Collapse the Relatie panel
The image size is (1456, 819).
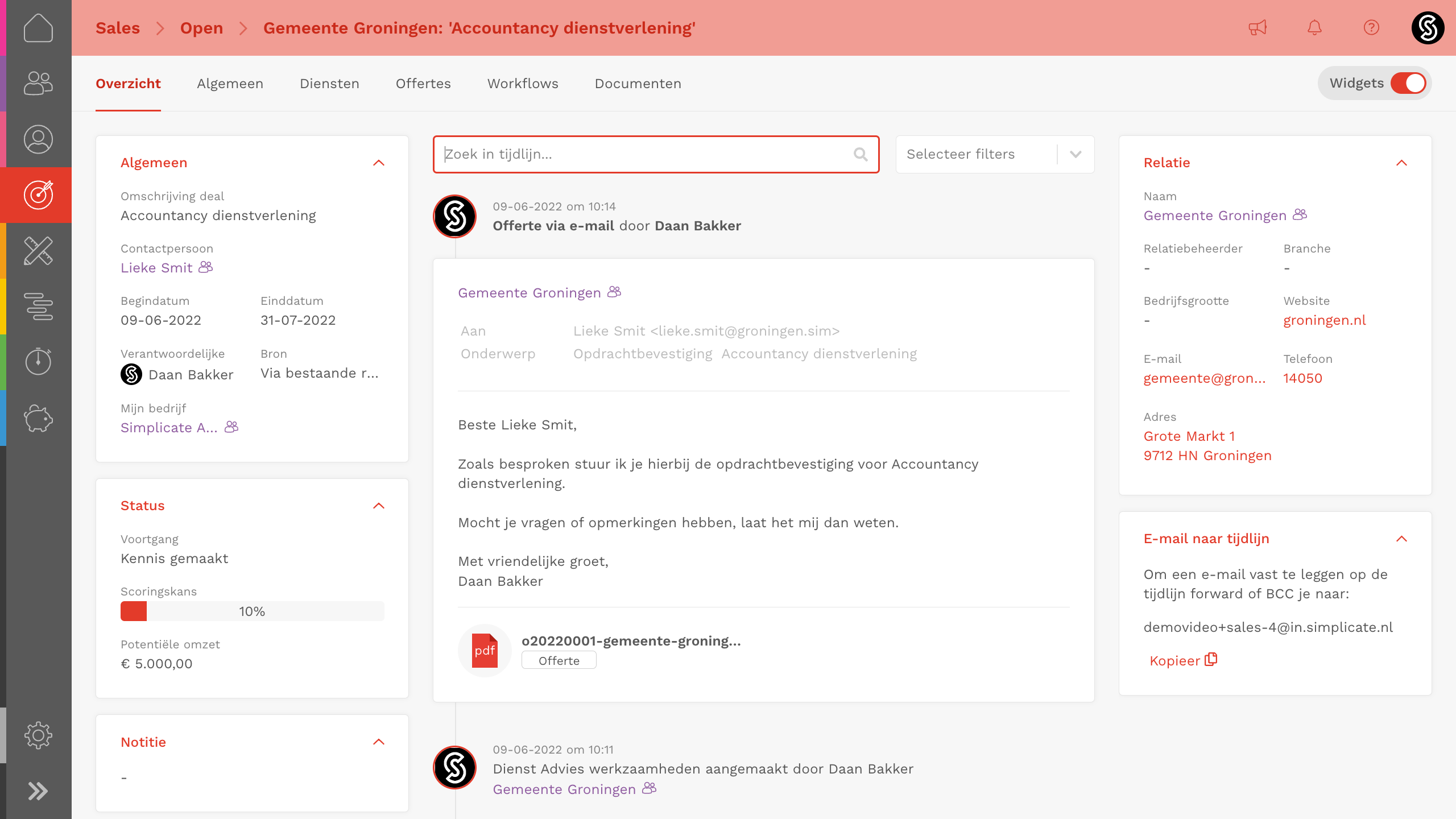click(x=1403, y=163)
